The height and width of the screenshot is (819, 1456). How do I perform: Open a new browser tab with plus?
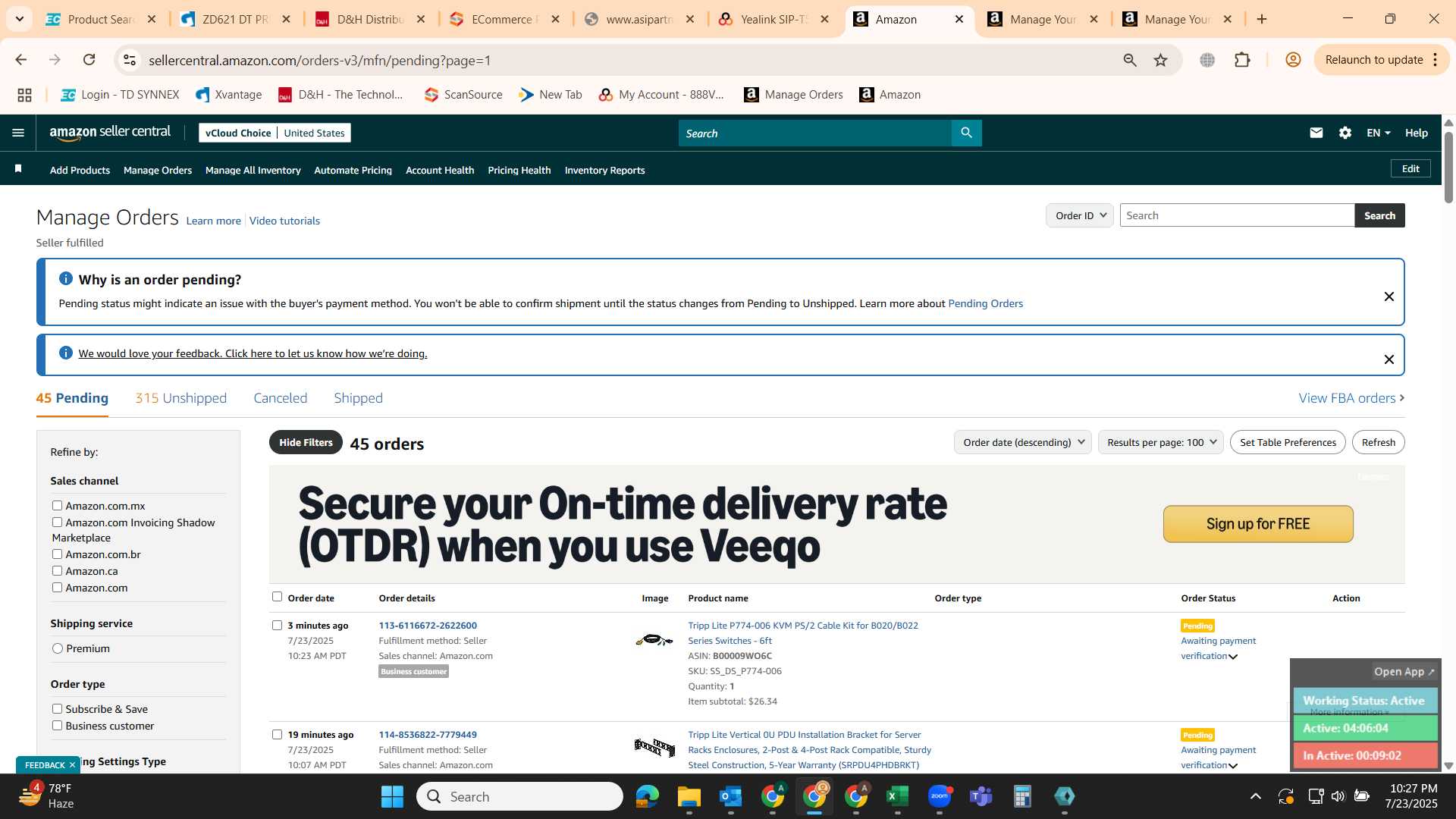(x=1262, y=19)
